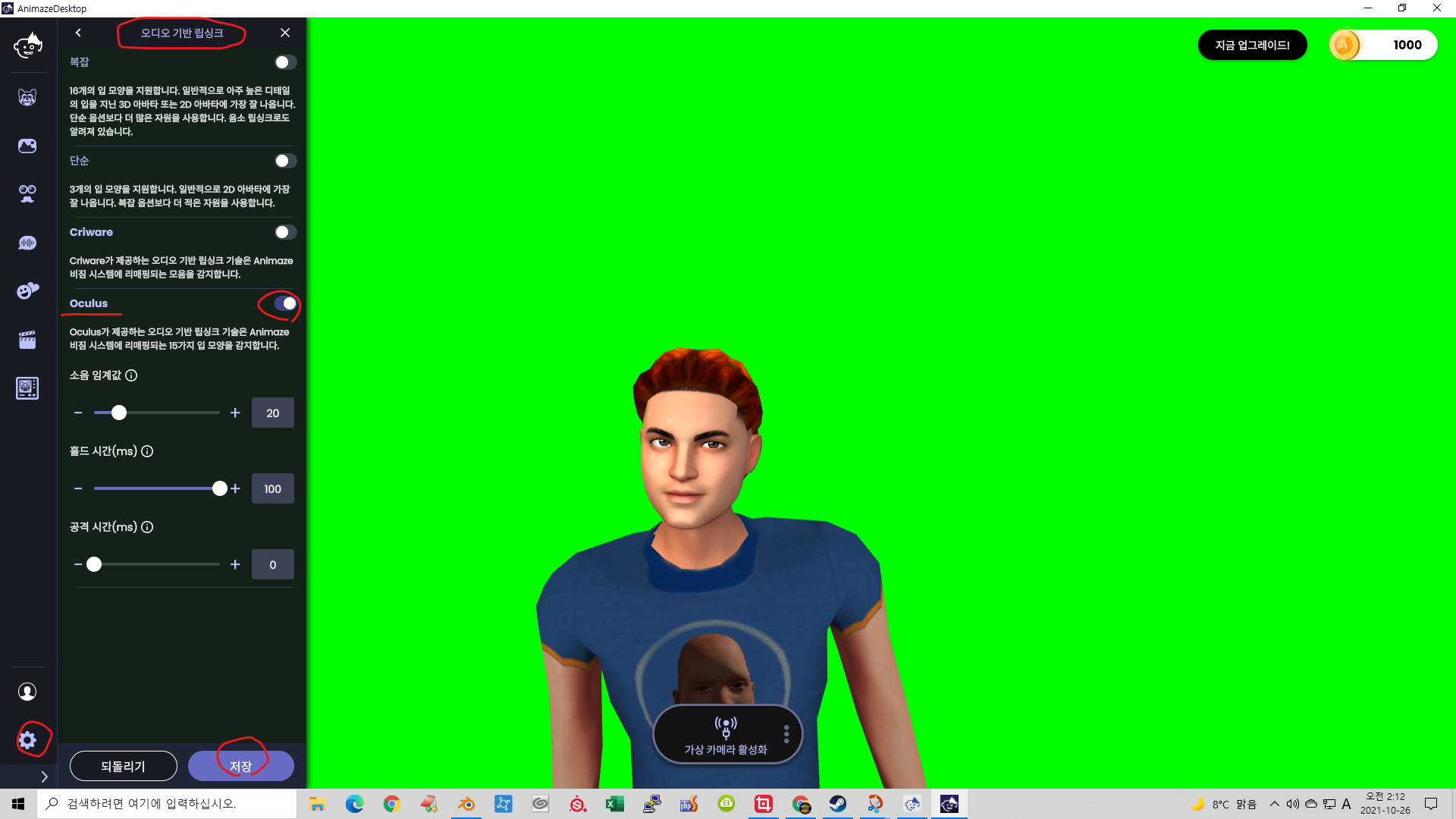Click the hold time value field
The width and height of the screenshot is (1456, 819).
coord(272,488)
